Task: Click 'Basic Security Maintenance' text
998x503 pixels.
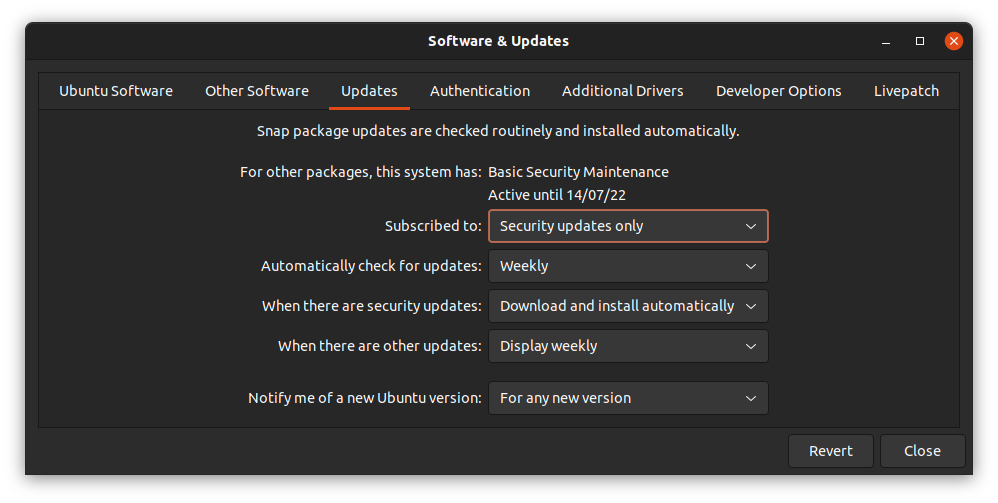Action: click(x=578, y=173)
